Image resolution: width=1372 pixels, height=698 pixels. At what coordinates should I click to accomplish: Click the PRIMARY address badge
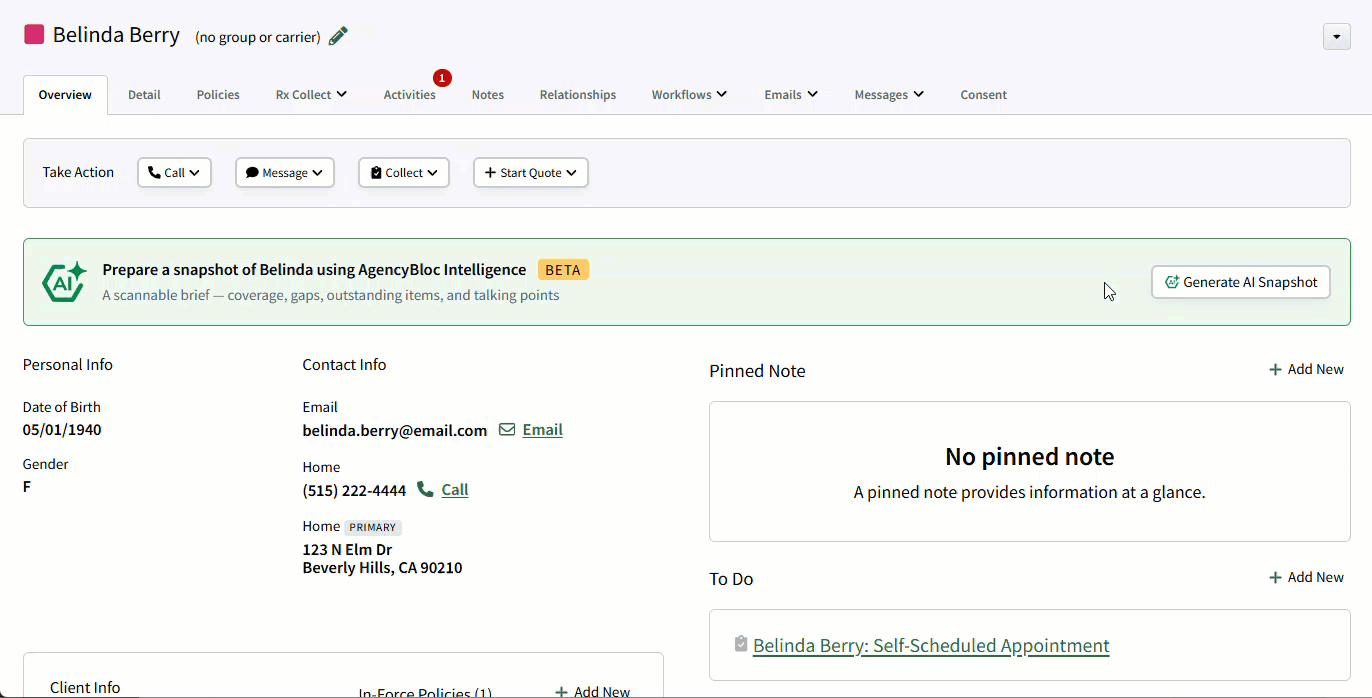tap(373, 527)
